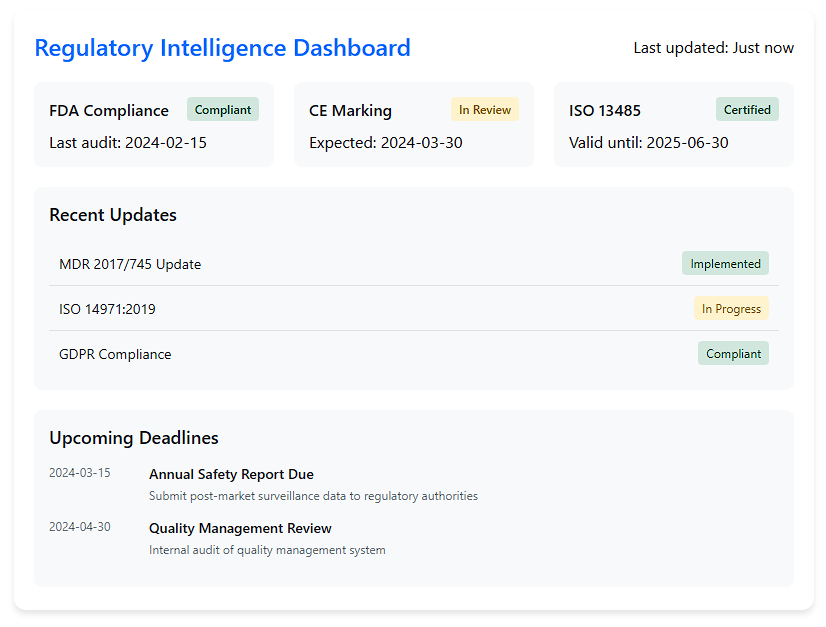The height and width of the screenshot is (627, 826).
Task: Click the In Review badge on CE Marking
Action: (x=485, y=110)
